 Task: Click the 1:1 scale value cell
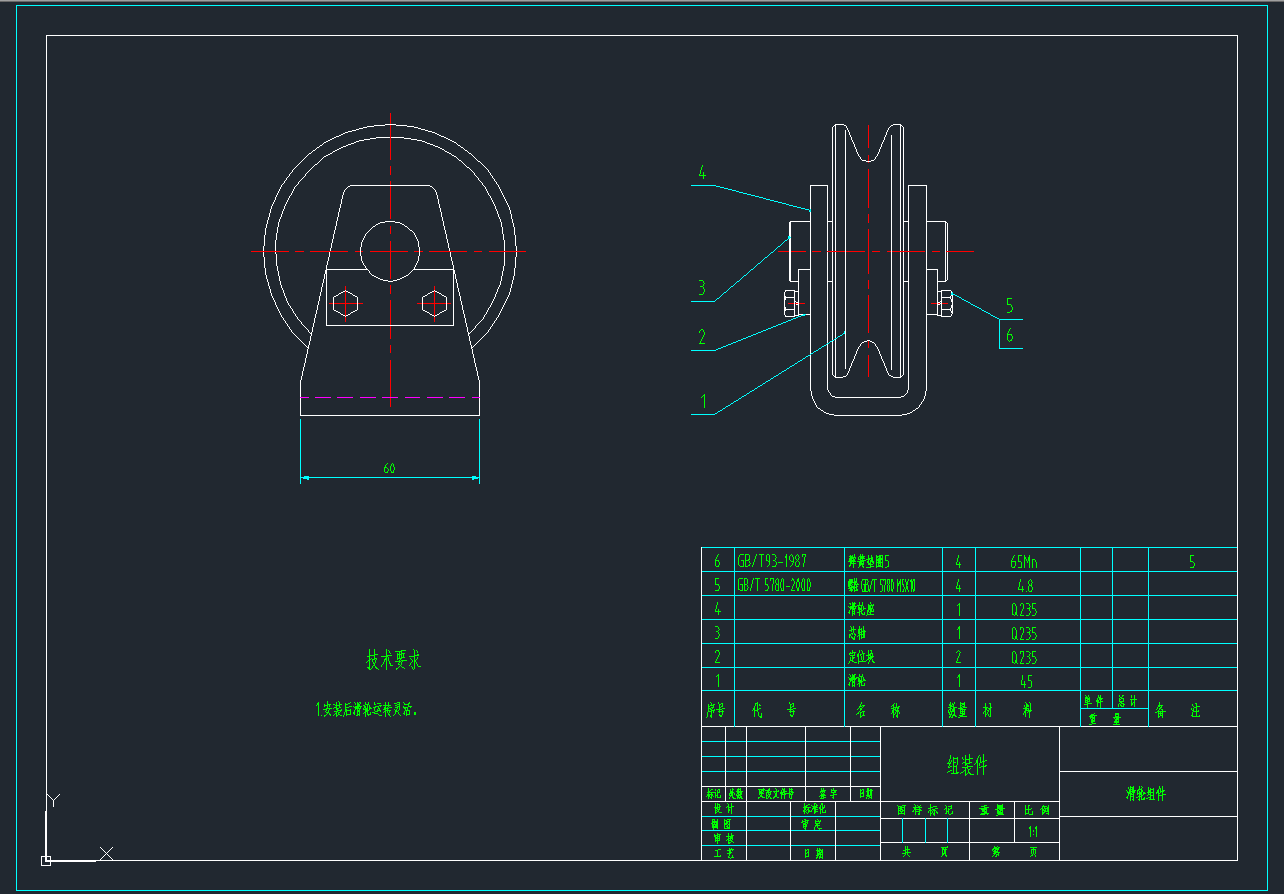1033,831
